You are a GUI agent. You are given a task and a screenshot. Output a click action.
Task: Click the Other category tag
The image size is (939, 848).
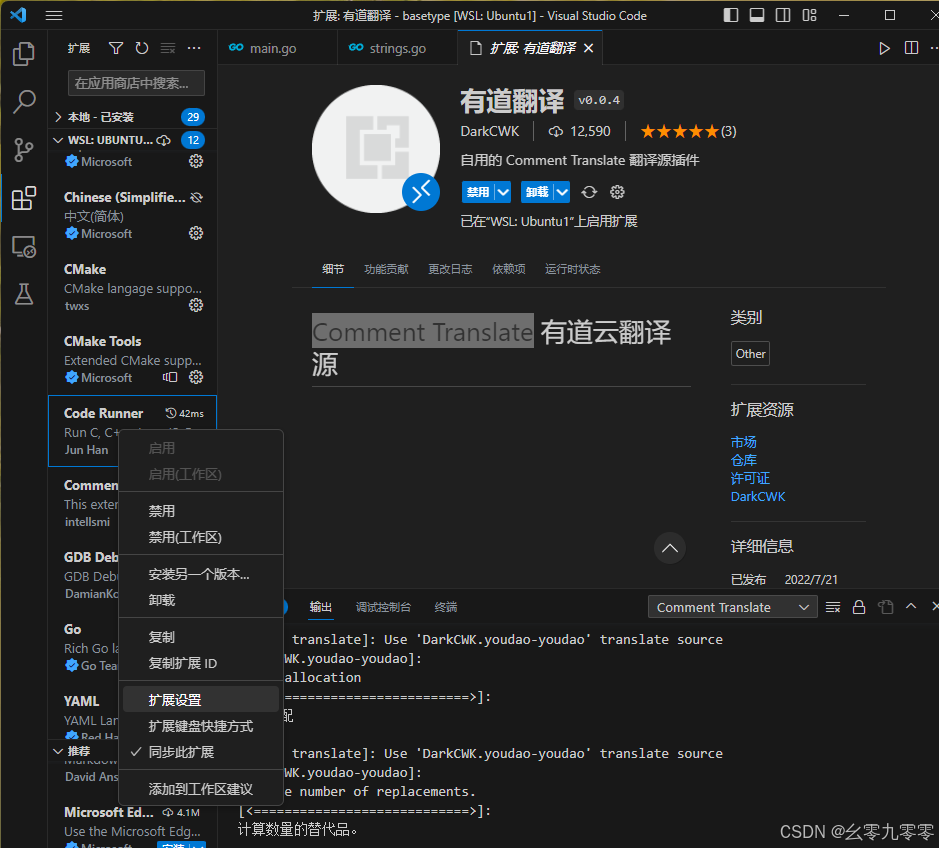pyautogui.click(x=750, y=354)
